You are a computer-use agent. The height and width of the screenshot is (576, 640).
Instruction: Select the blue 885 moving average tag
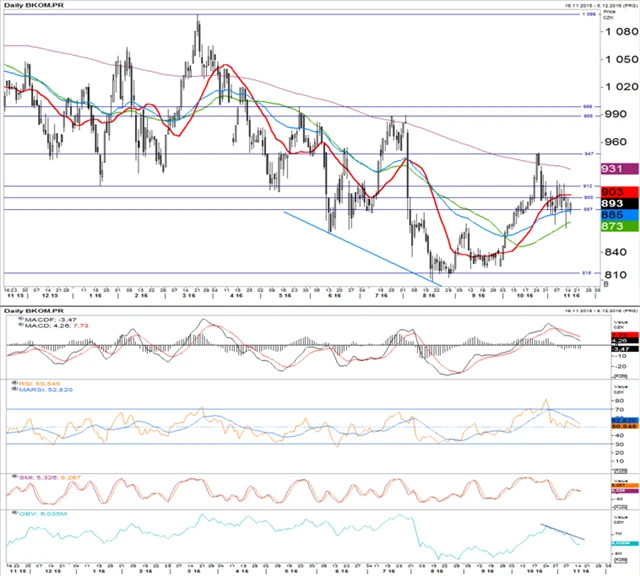(620, 215)
